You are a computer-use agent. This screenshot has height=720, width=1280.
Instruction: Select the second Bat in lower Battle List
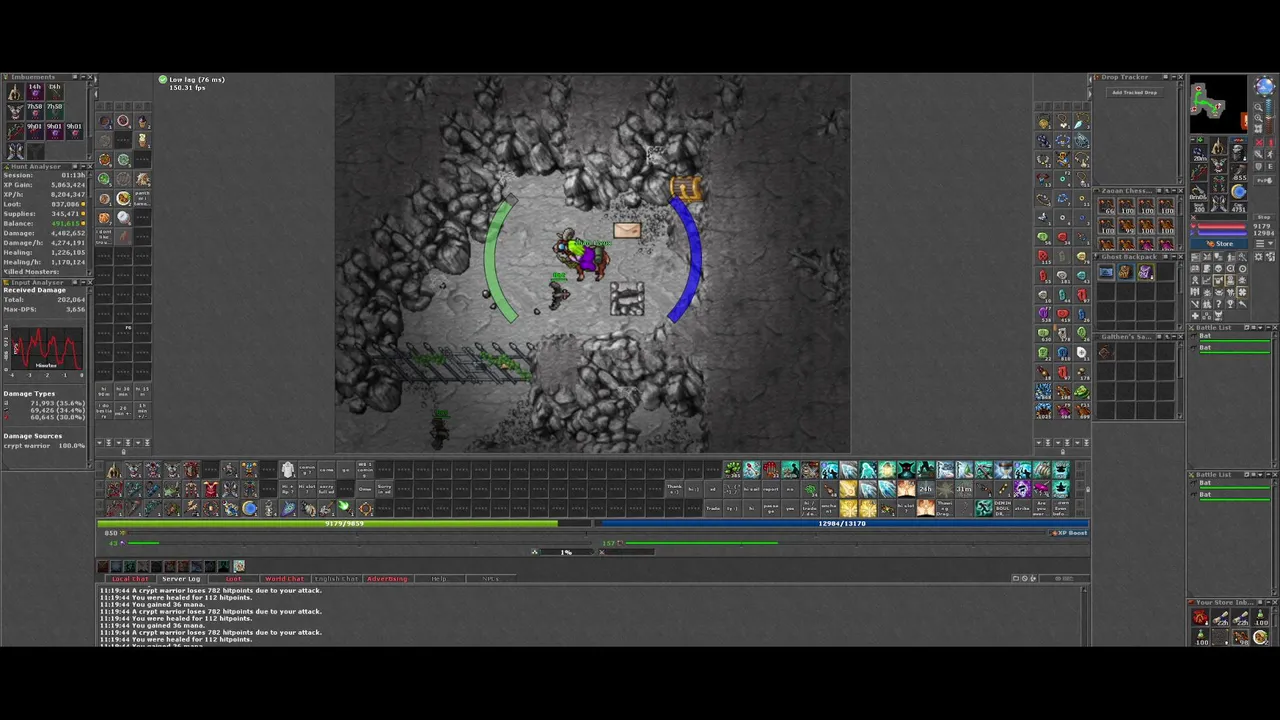tap(1235, 494)
